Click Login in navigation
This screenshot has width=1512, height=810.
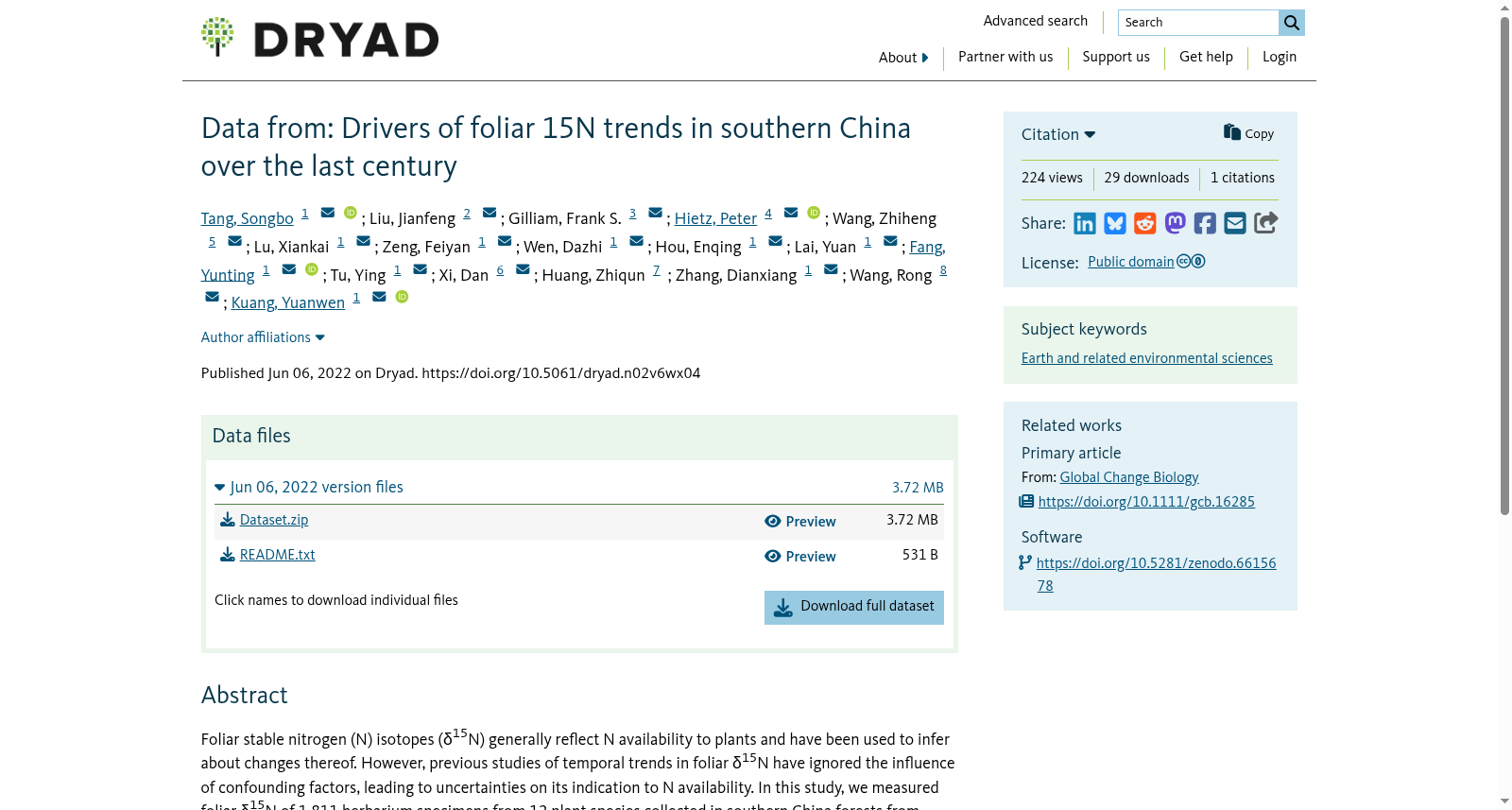click(x=1280, y=57)
